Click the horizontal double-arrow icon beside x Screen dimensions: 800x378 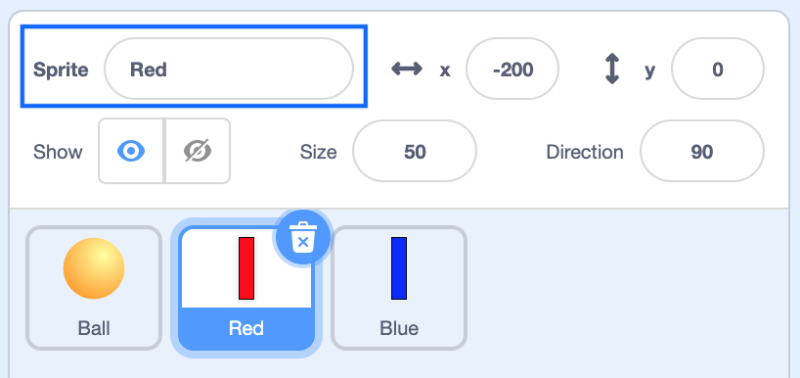(x=407, y=69)
